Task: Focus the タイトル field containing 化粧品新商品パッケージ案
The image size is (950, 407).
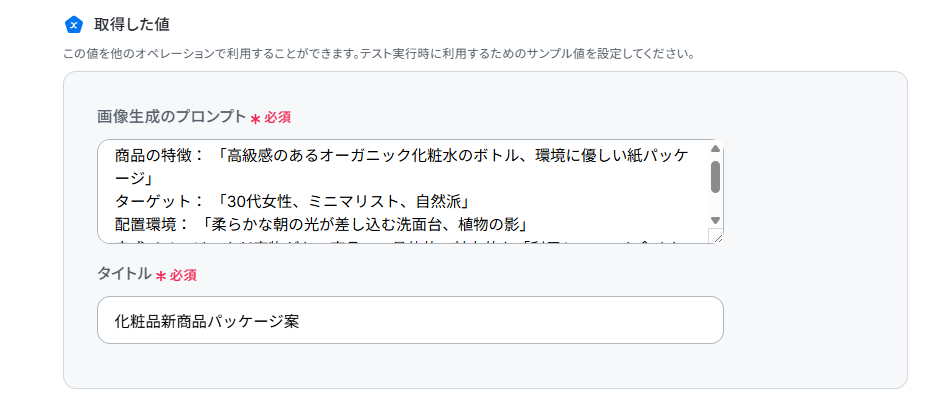Action: (x=410, y=320)
